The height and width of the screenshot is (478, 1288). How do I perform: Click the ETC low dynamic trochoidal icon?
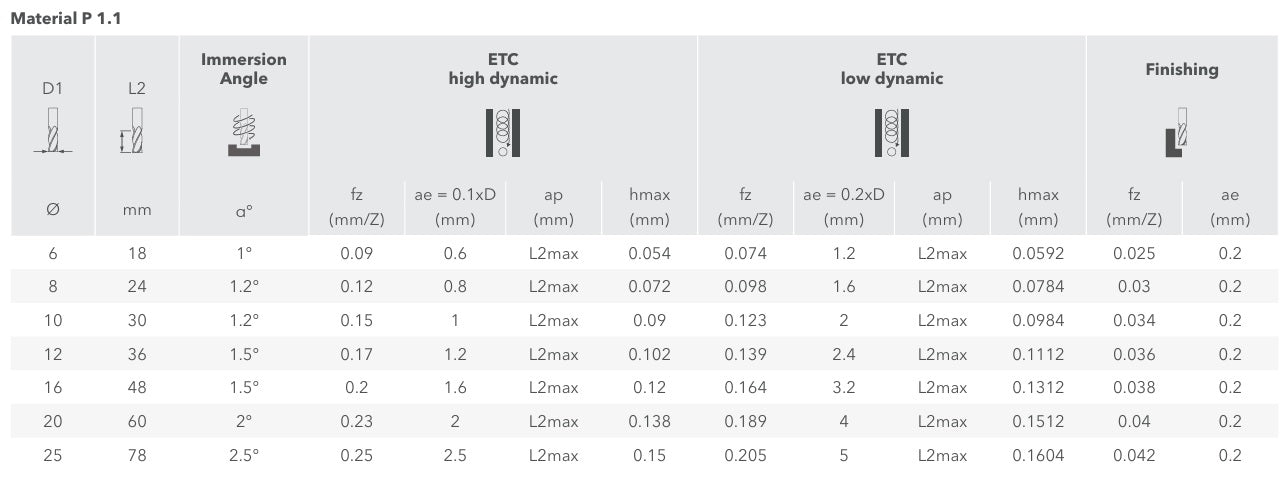tap(891, 132)
